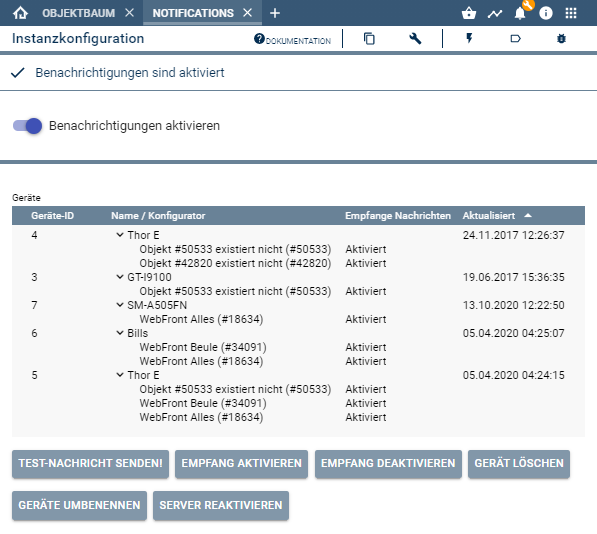Add a new tab with plus
The width and height of the screenshot is (597, 534).
click(275, 13)
